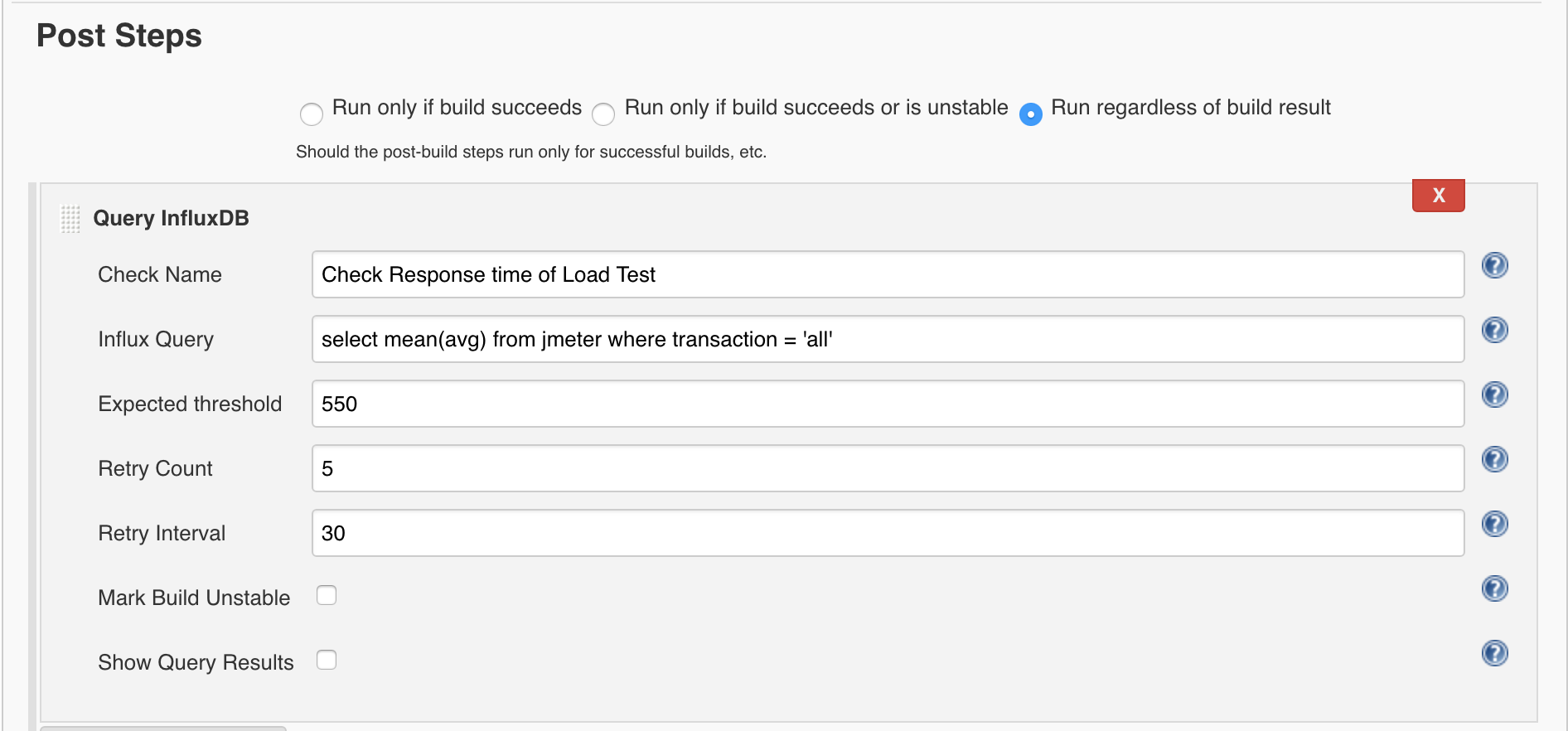Viewport: 1568px width, 731px height.
Task: Open help for Retry Interval field
Action: (1494, 525)
